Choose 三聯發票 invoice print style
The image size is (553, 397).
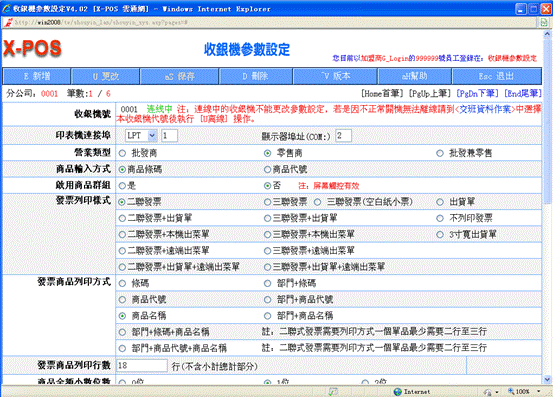267,202
